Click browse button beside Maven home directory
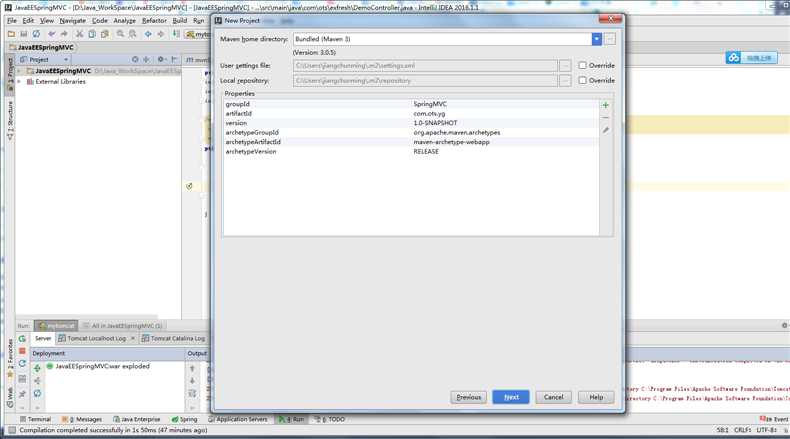Image resolution: width=790 pixels, height=439 pixels. pyautogui.click(x=610, y=39)
